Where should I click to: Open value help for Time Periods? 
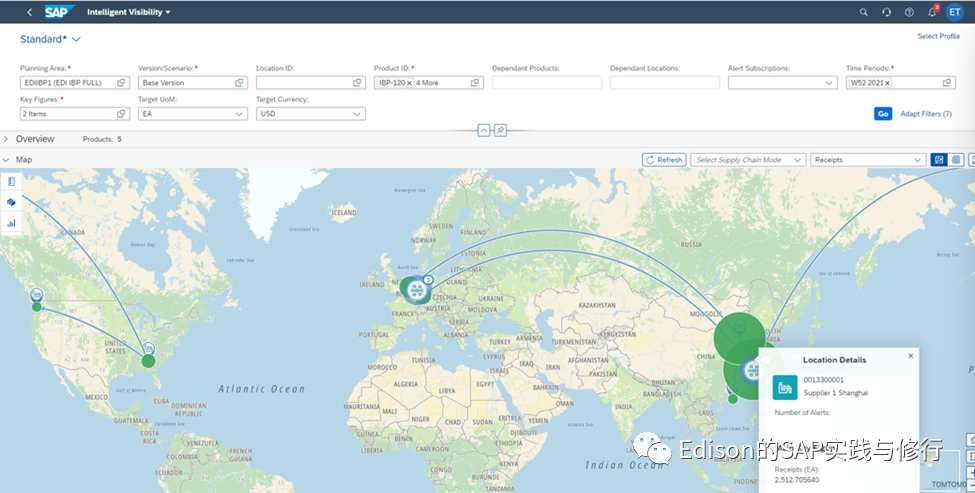click(x=947, y=83)
